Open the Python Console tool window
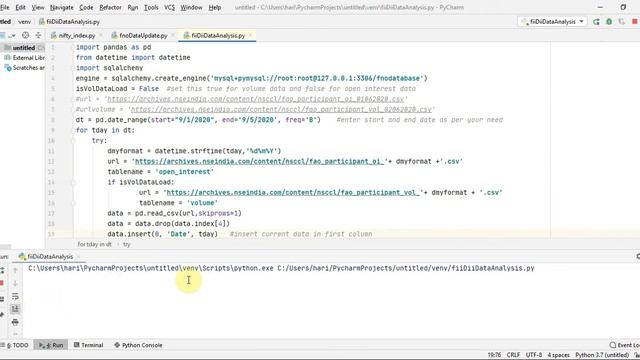The height and width of the screenshot is (360, 640). 138,345
